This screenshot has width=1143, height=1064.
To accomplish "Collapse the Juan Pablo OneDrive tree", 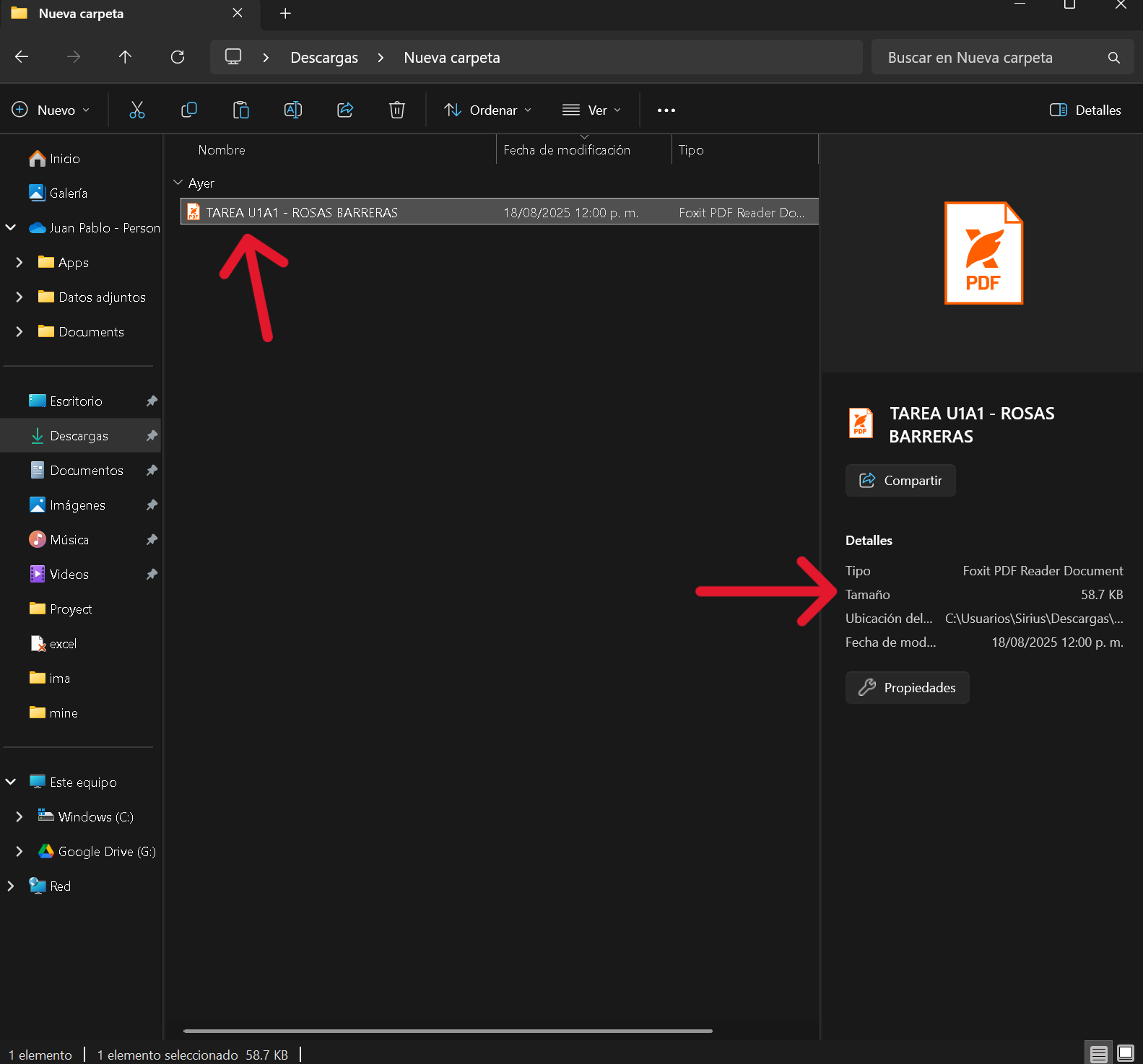I will 11,228.
